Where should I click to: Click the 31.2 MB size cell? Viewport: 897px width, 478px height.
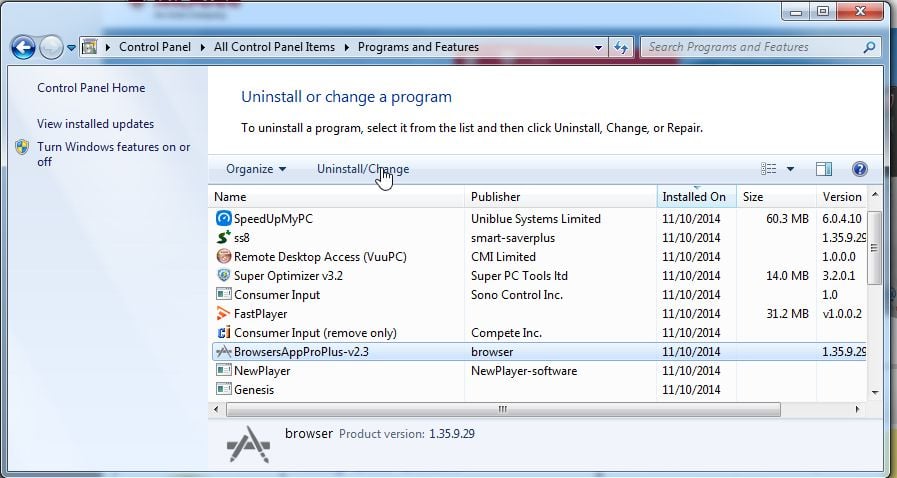tap(787, 313)
